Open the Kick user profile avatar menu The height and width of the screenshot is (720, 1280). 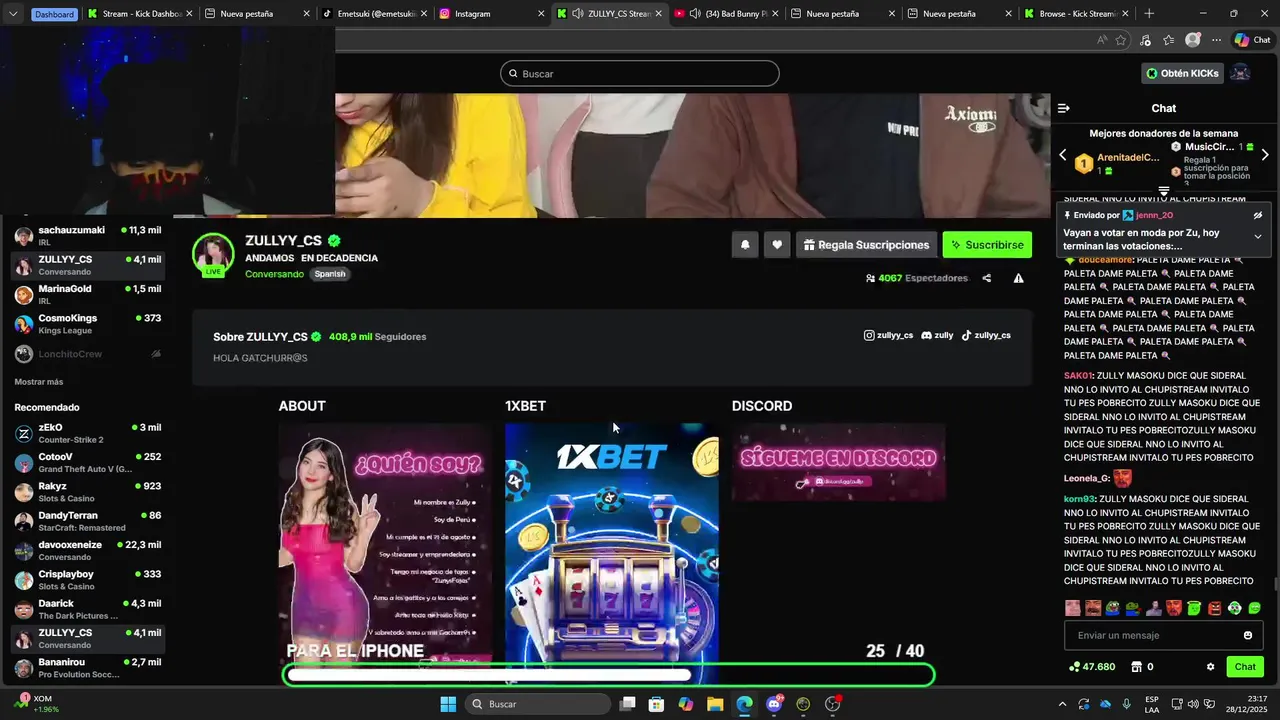[1240, 73]
